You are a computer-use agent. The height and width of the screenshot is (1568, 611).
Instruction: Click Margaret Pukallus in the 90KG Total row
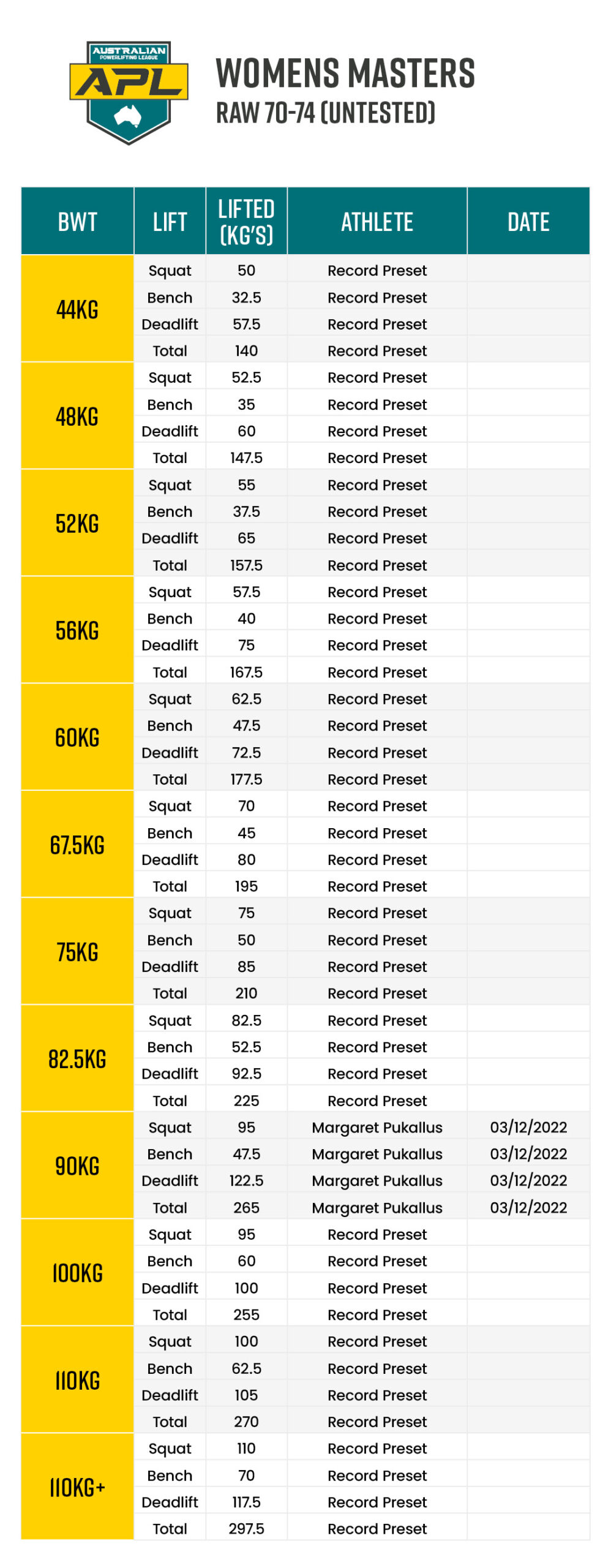pos(377,1207)
